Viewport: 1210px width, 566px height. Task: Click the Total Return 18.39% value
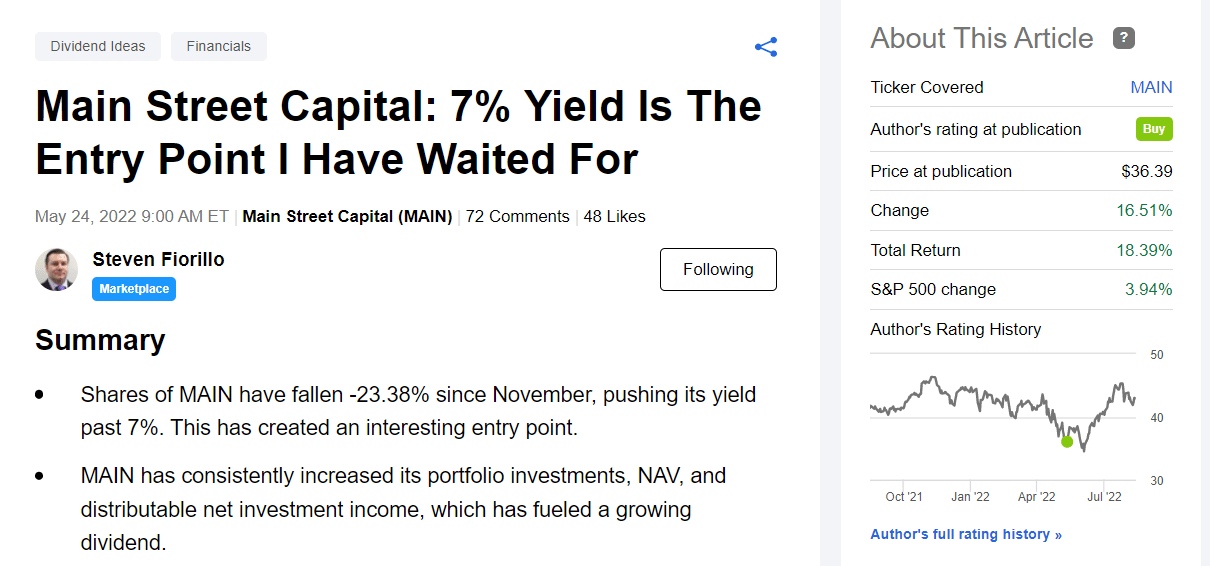(x=1144, y=250)
